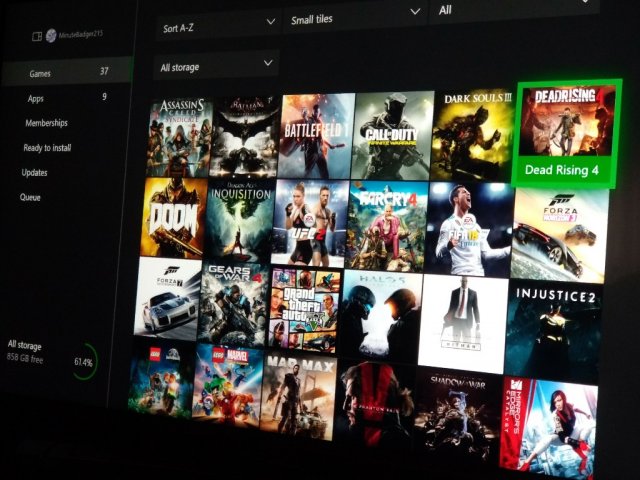Viewport: 640px width, 480px height.
Task: Click the All storage label in sidebar
Action: 24,345
